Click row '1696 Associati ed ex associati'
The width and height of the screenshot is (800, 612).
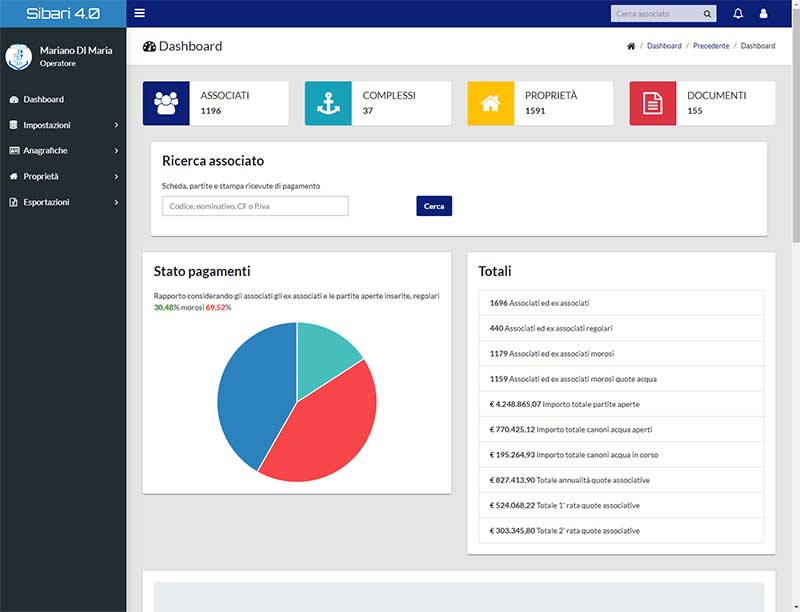point(621,303)
